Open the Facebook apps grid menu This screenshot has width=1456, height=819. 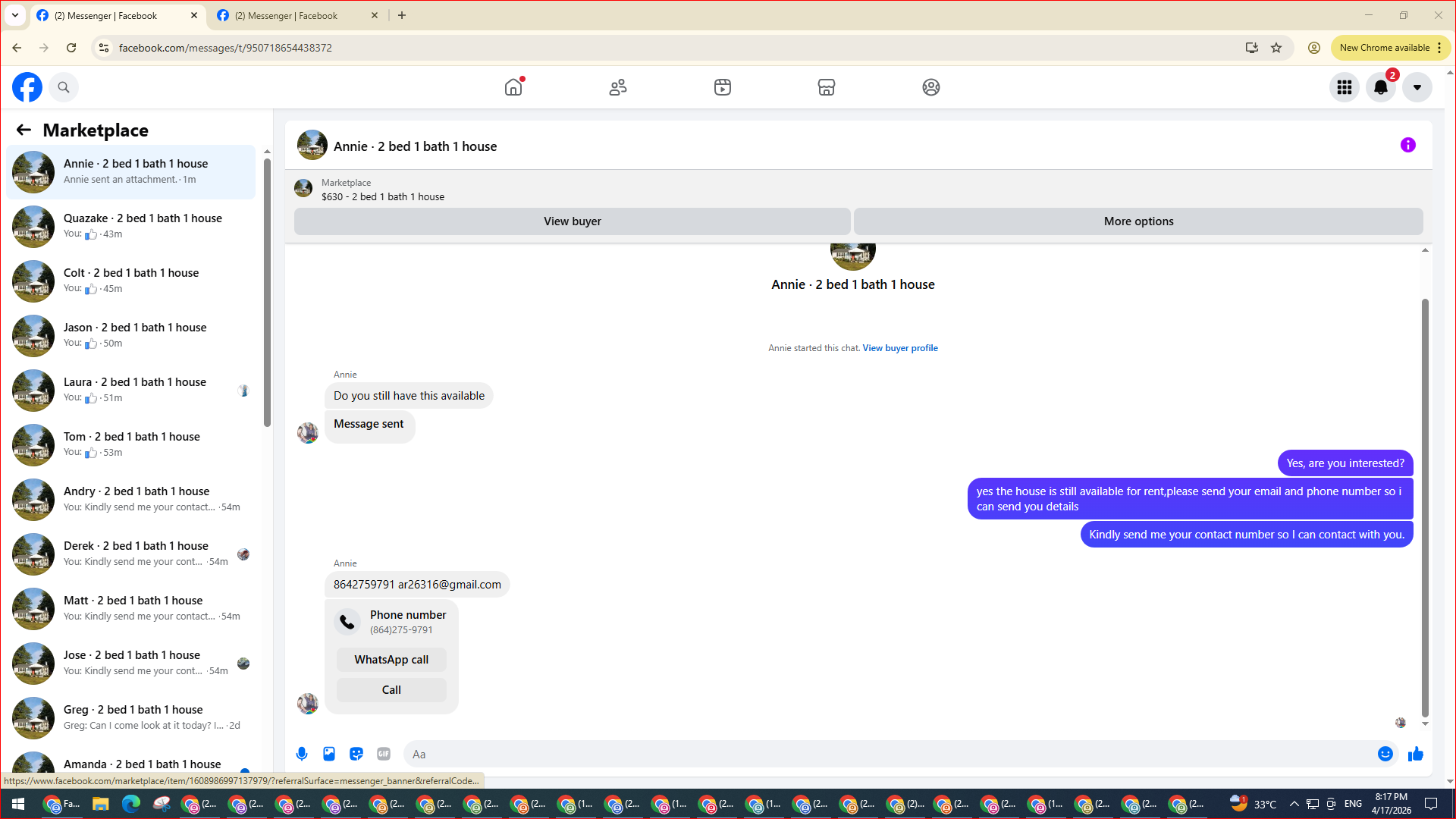pyautogui.click(x=1344, y=87)
